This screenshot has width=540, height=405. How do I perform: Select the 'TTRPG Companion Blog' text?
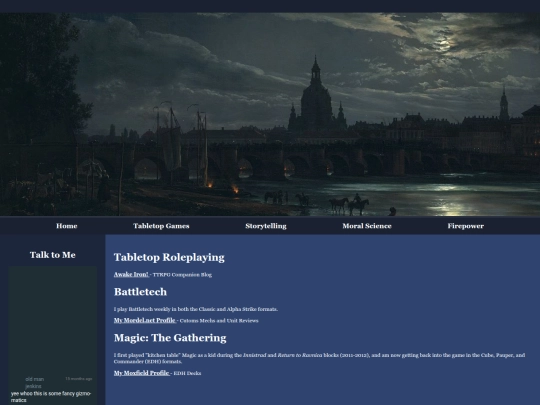tap(182, 275)
